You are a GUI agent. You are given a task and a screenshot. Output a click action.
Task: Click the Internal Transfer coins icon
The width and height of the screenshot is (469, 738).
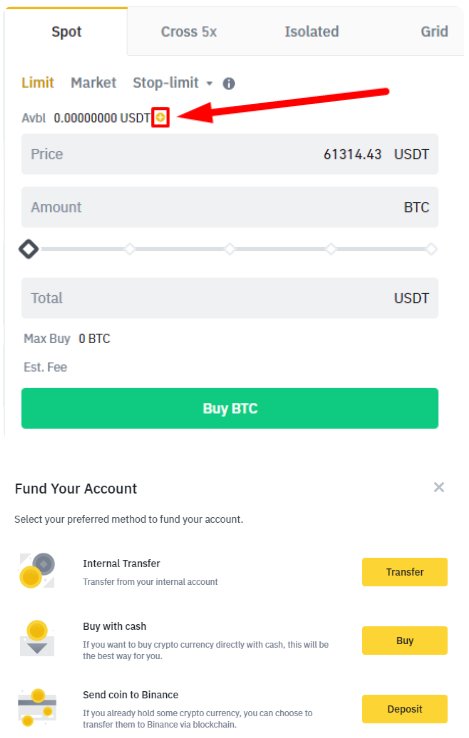coord(37,571)
